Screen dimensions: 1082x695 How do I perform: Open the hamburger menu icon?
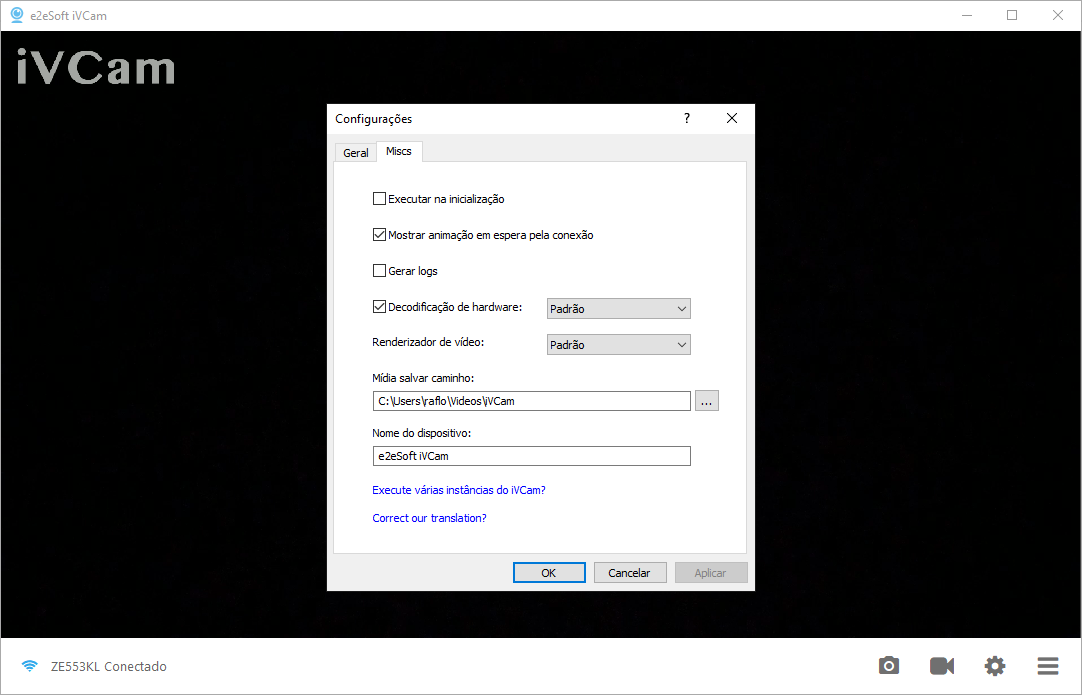coord(1047,666)
